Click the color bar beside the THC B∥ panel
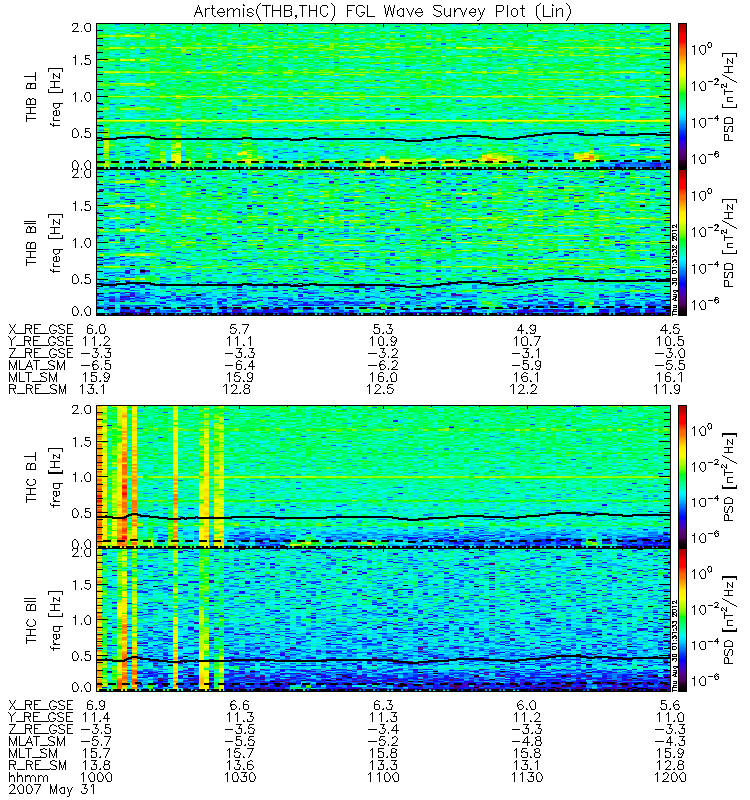 pos(682,620)
